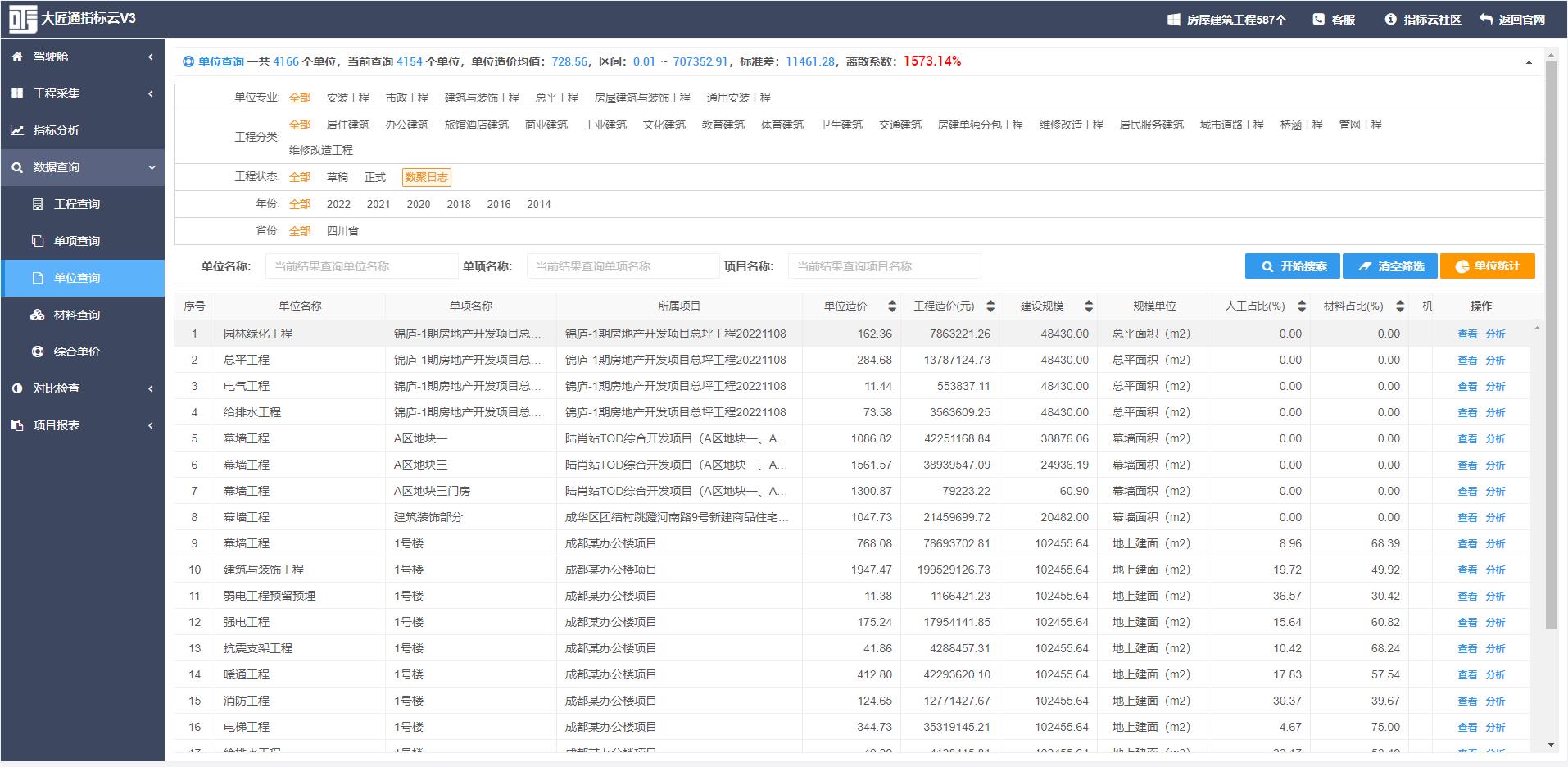Click the 工程查询 sidebar icon

[x=38, y=204]
